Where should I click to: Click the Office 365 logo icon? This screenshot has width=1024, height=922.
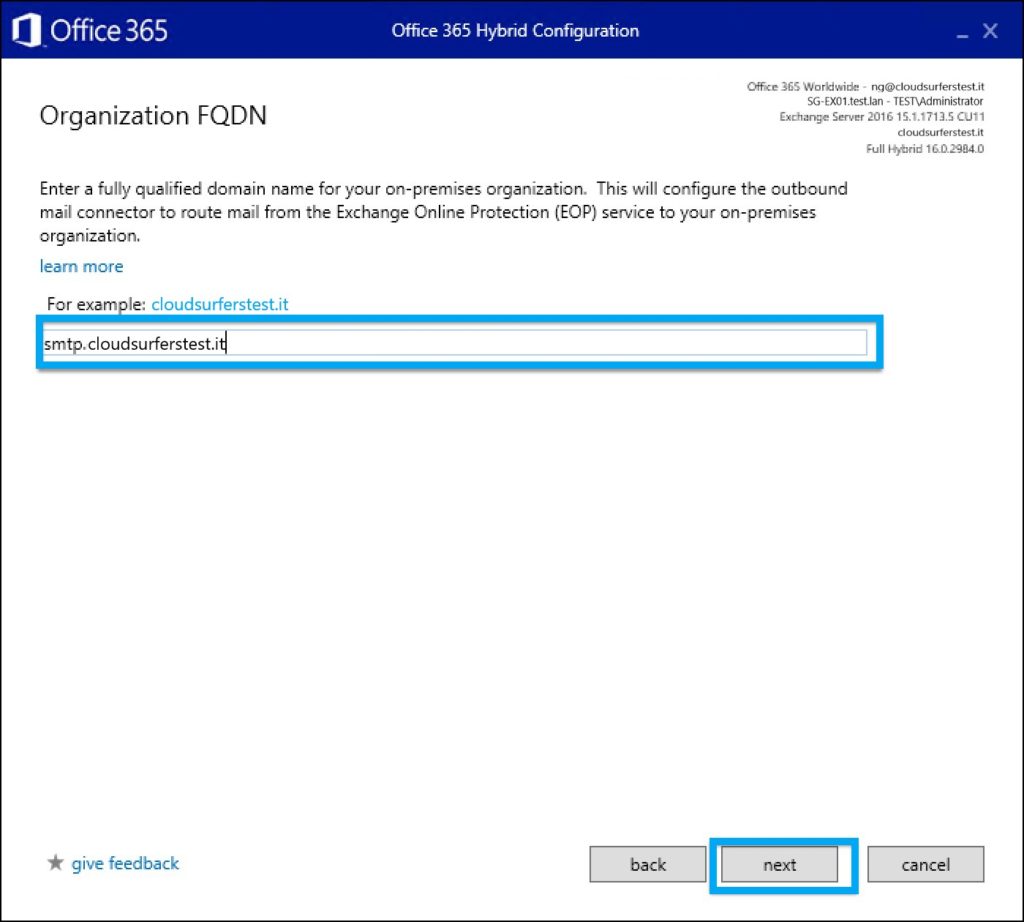27,31
